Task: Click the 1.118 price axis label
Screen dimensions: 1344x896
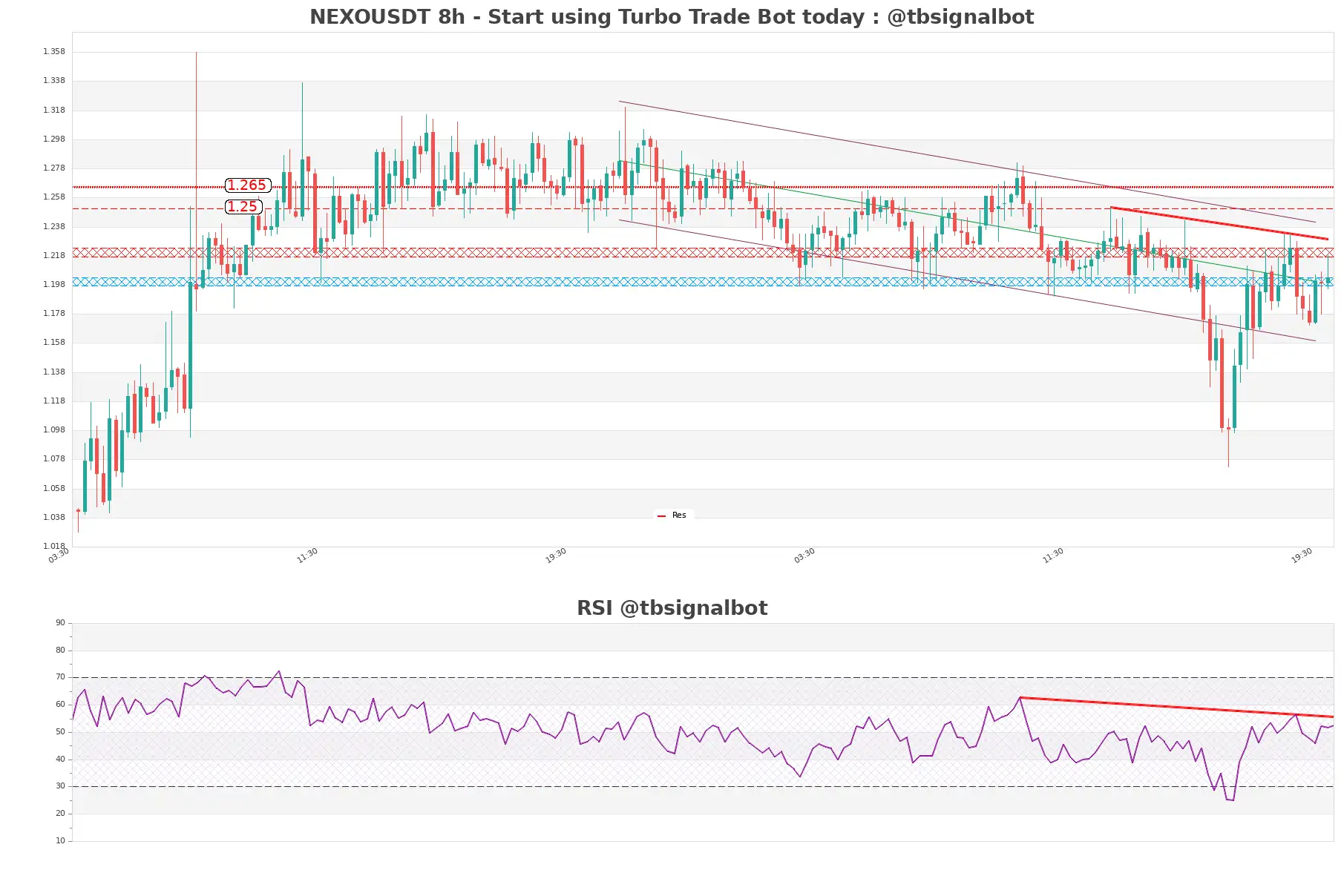Action: (x=54, y=401)
